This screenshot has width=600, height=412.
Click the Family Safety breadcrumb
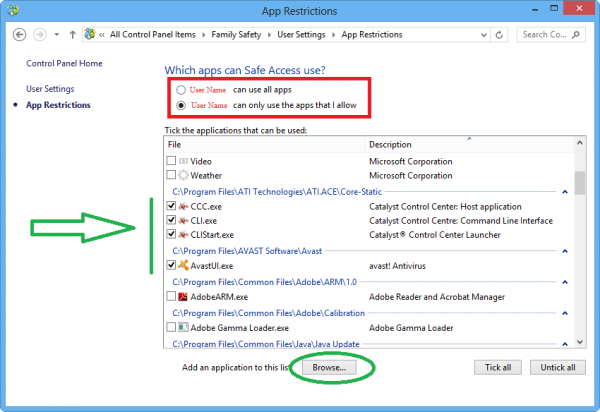click(244, 35)
